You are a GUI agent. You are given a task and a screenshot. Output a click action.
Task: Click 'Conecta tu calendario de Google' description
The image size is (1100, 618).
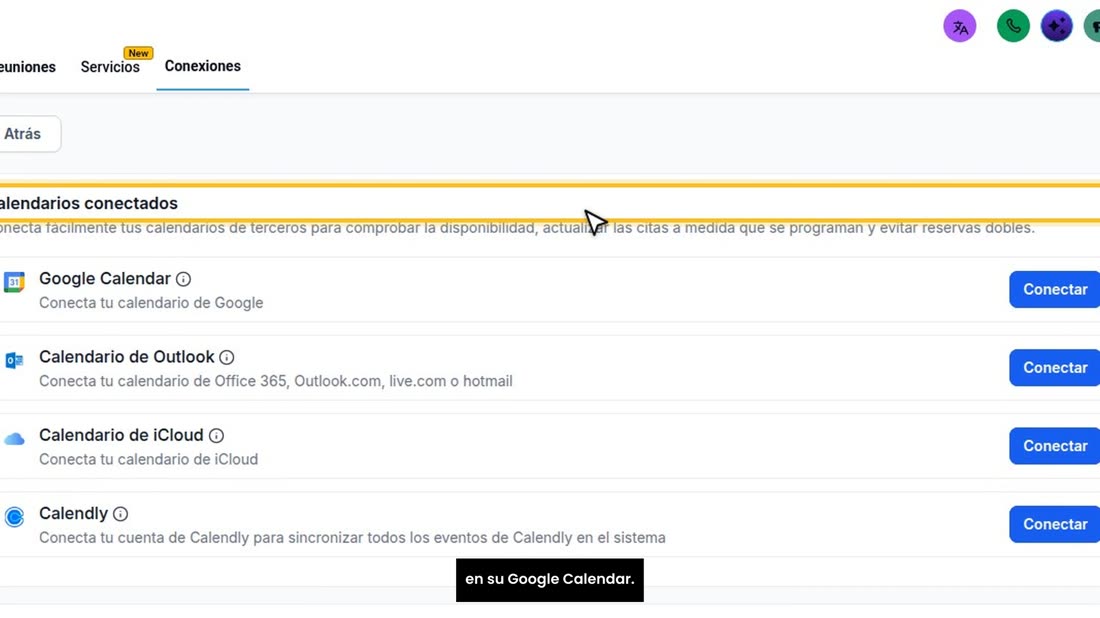[x=151, y=302]
